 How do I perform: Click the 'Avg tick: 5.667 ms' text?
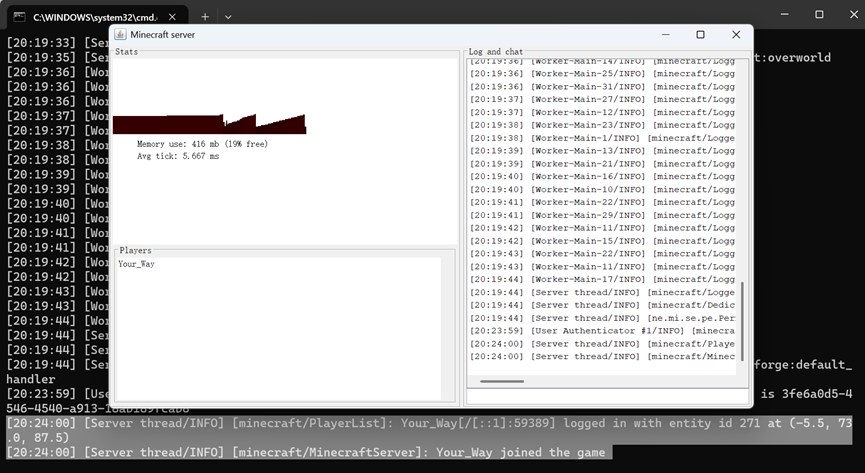178,156
